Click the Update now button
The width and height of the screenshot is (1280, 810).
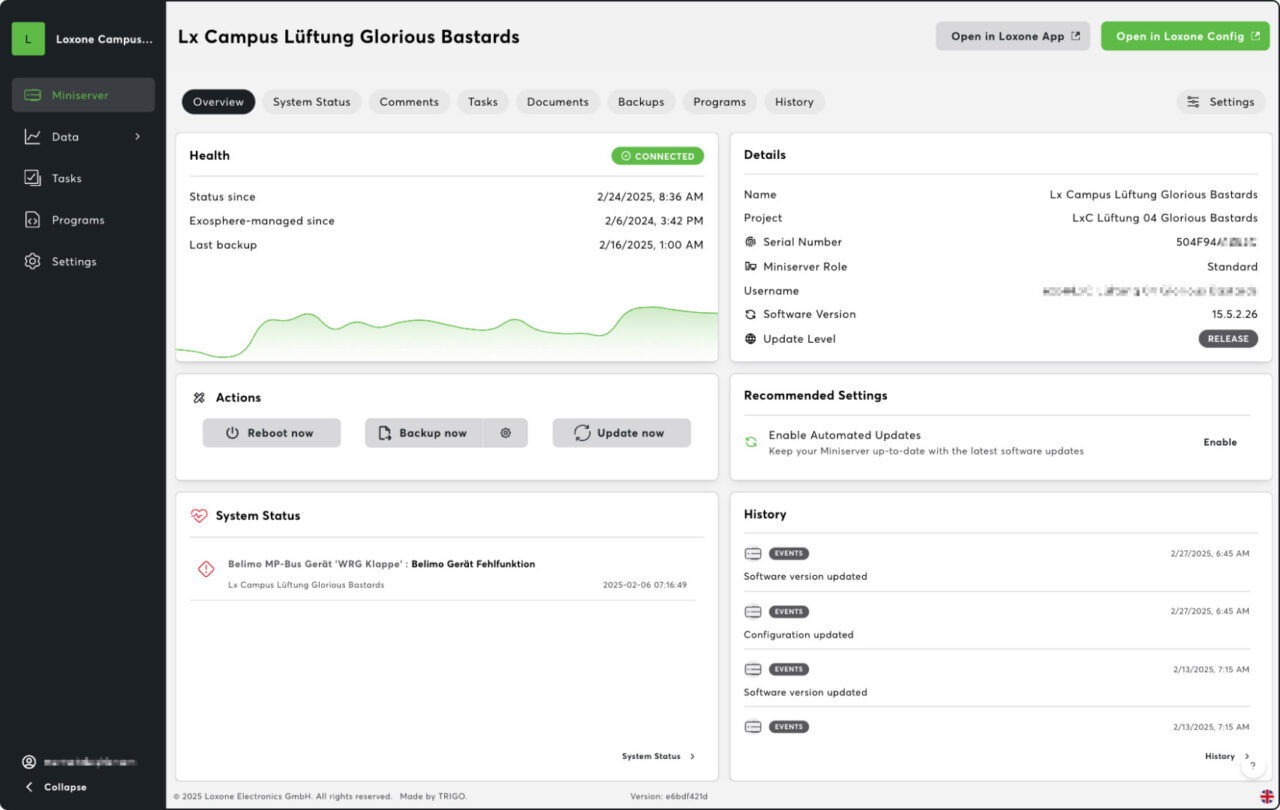(621, 432)
